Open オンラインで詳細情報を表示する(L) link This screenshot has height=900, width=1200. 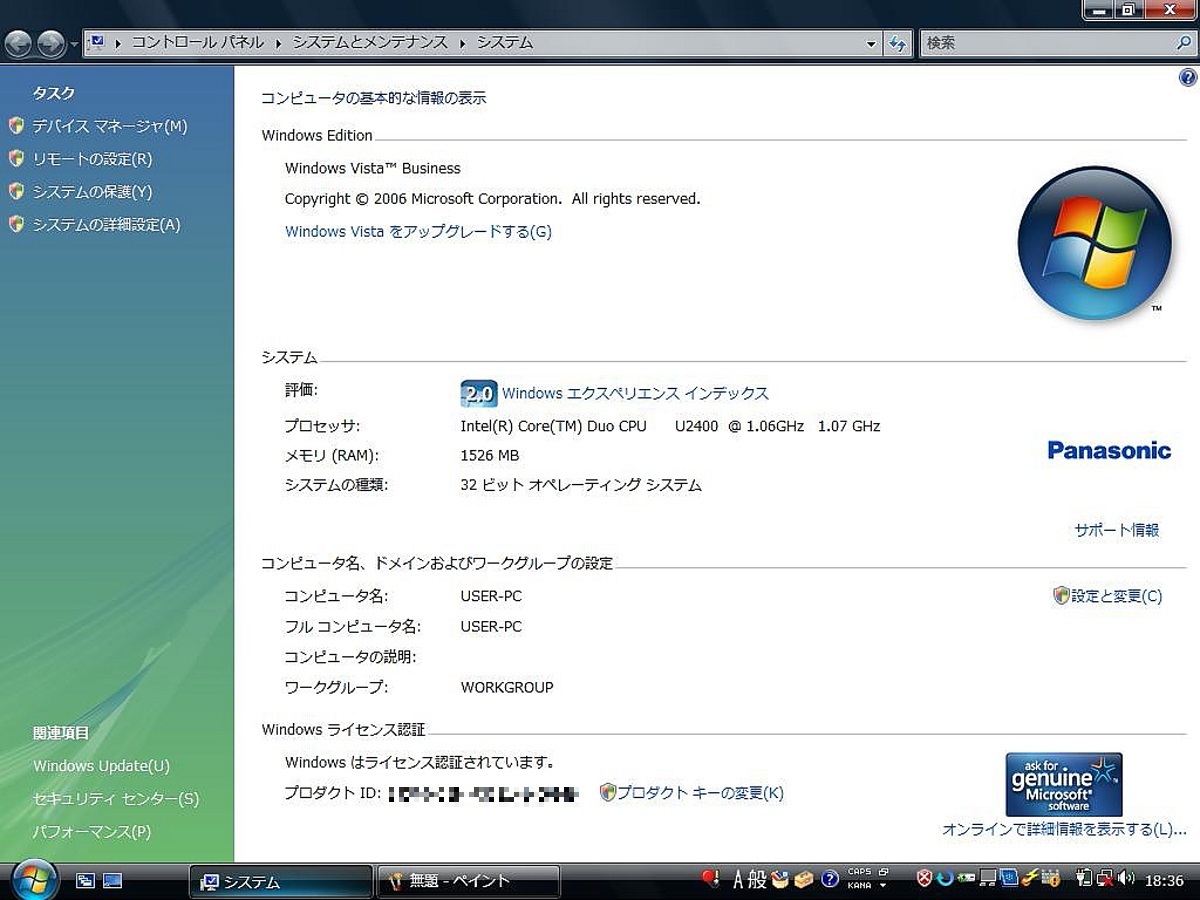click(1064, 830)
